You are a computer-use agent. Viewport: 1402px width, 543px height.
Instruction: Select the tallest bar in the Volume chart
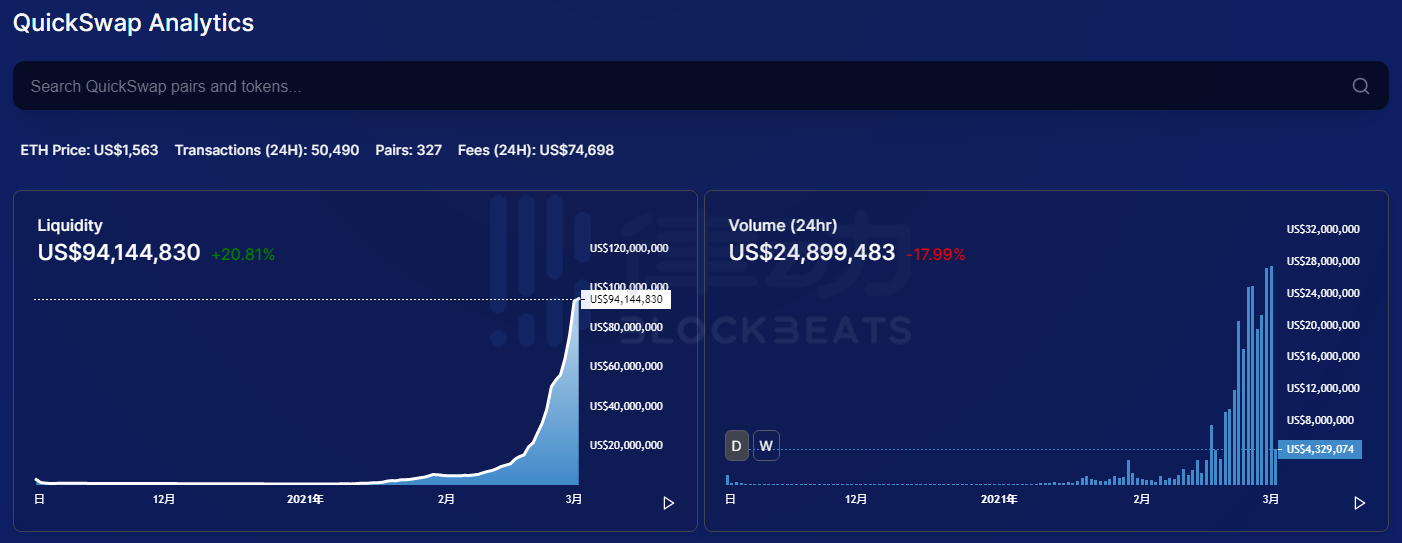tap(1271, 375)
